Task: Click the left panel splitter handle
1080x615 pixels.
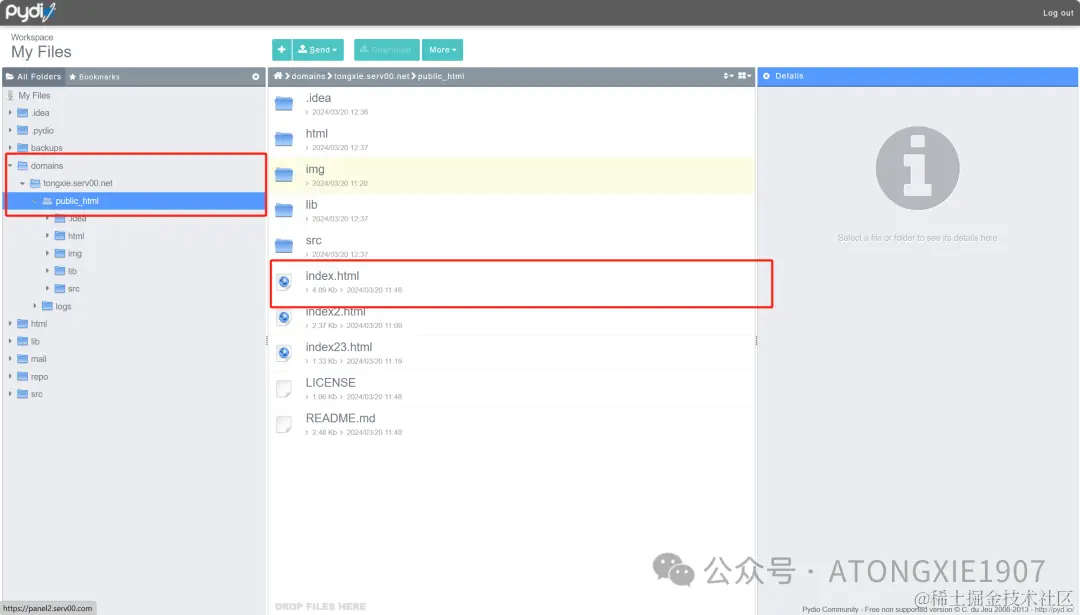Action: [x=267, y=340]
